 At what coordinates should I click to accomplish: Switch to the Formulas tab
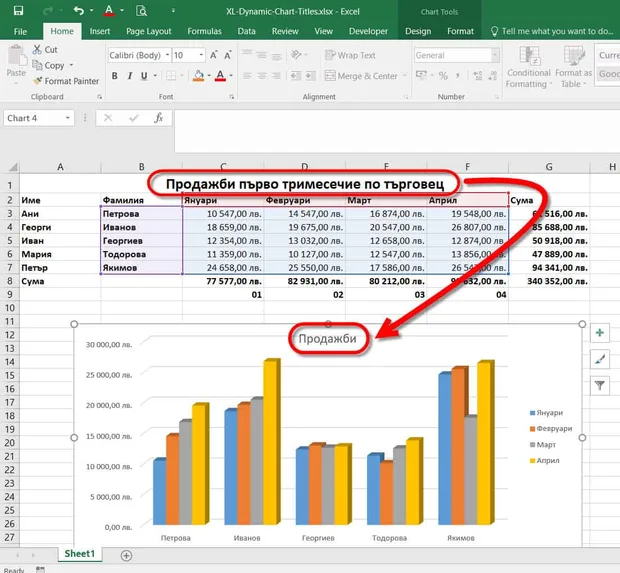tap(204, 31)
